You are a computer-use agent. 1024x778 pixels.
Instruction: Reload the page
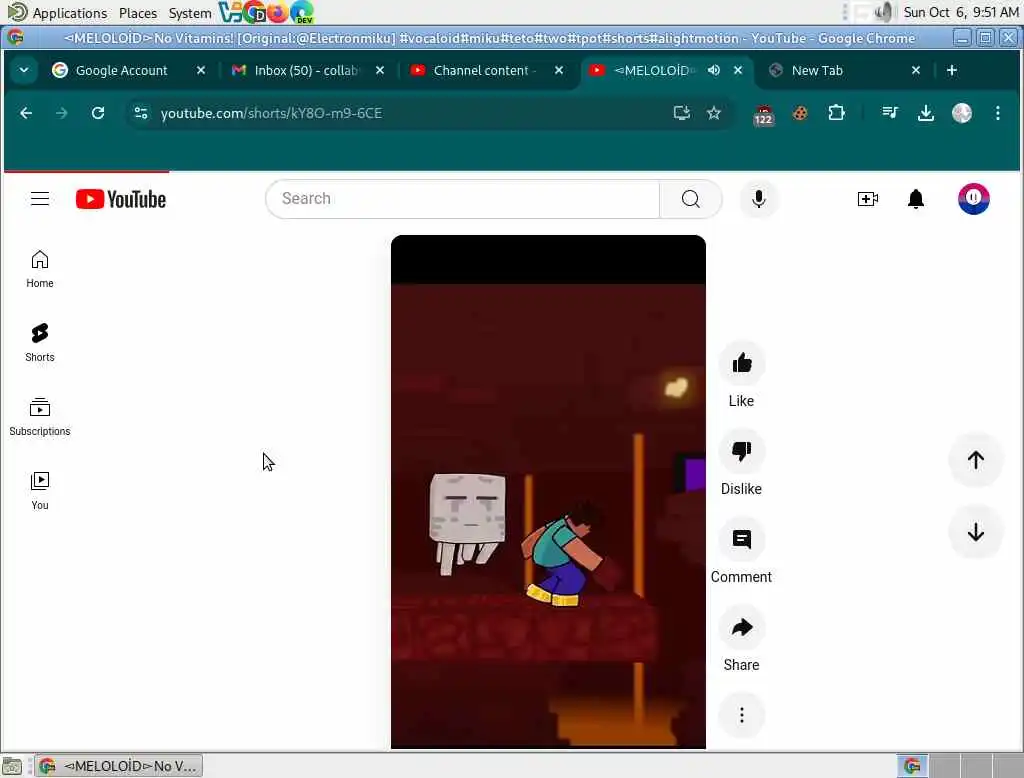98,113
